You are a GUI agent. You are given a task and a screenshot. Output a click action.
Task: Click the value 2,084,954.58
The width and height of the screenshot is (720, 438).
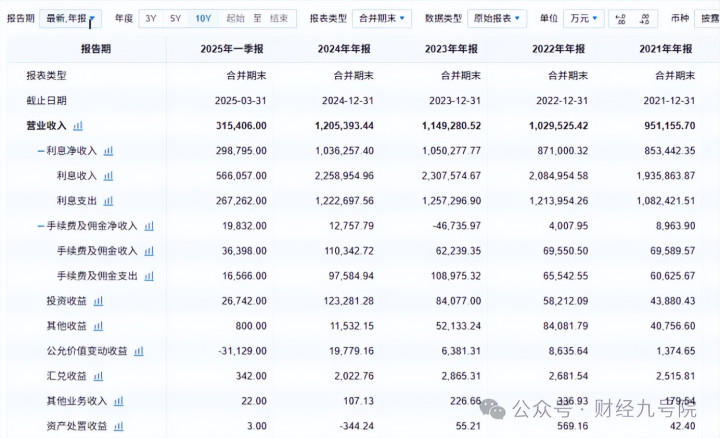pyautogui.click(x=558, y=176)
